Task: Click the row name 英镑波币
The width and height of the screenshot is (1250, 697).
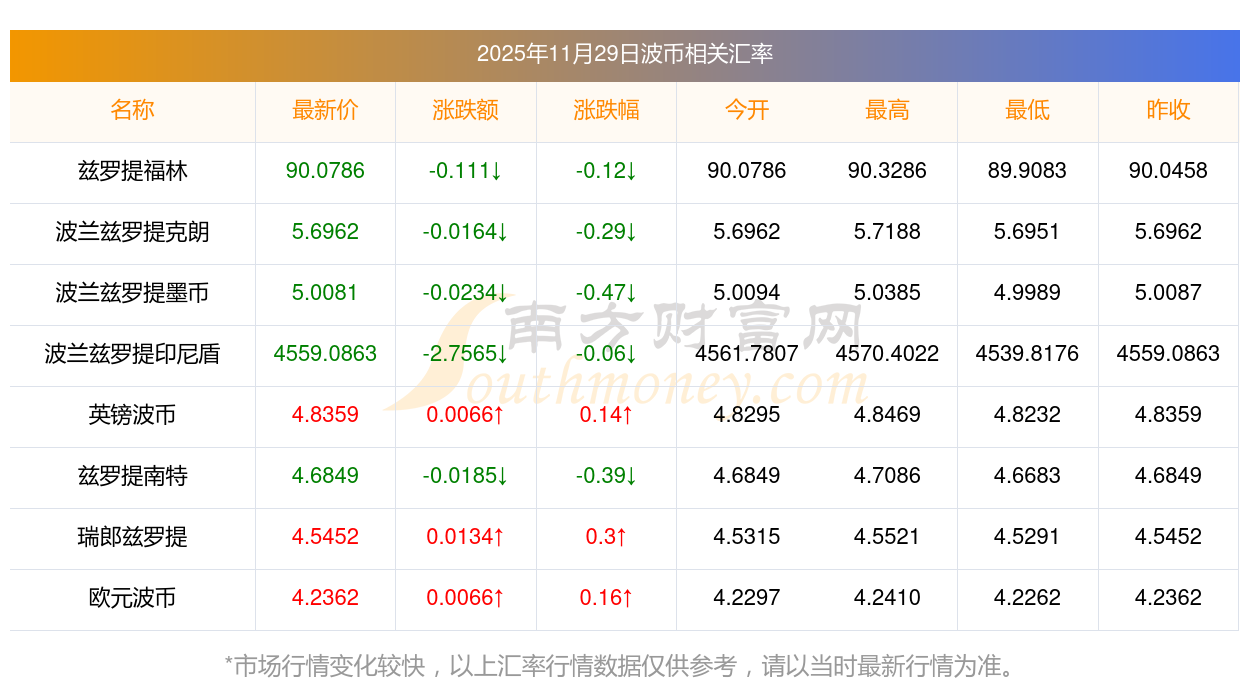Action: point(132,415)
